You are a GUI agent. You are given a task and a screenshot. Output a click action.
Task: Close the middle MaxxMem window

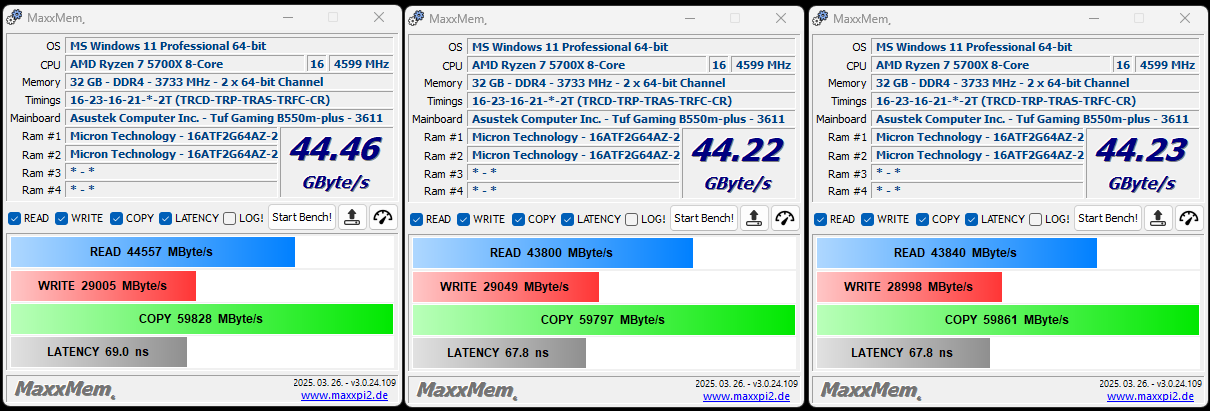click(782, 17)
